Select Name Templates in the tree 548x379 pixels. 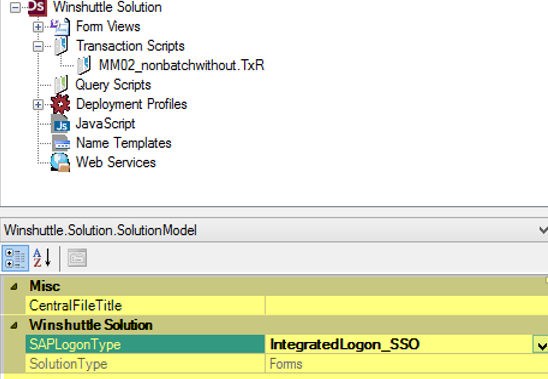pos(124,143)
